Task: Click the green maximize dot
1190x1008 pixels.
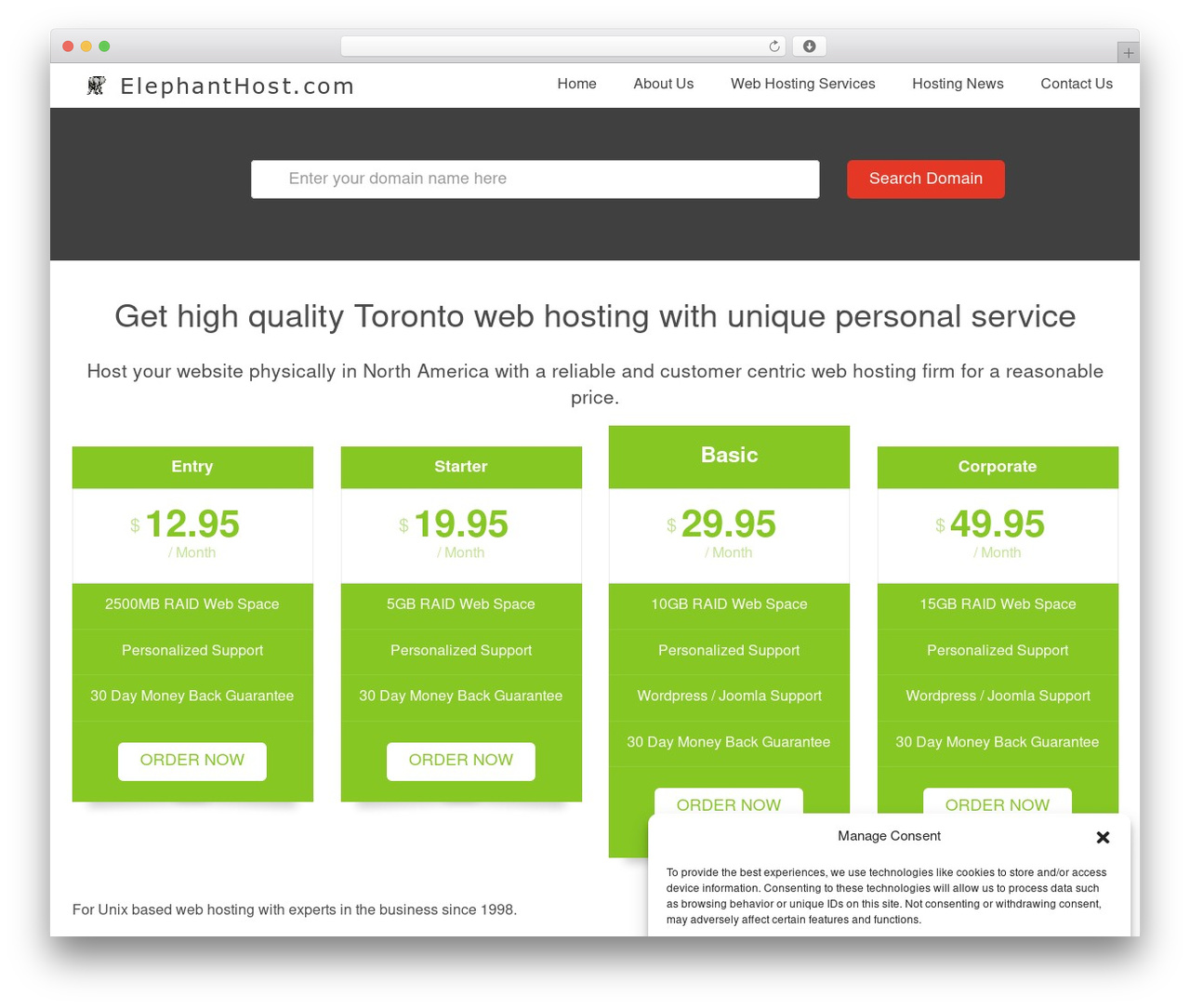Action: click(104, 46)
